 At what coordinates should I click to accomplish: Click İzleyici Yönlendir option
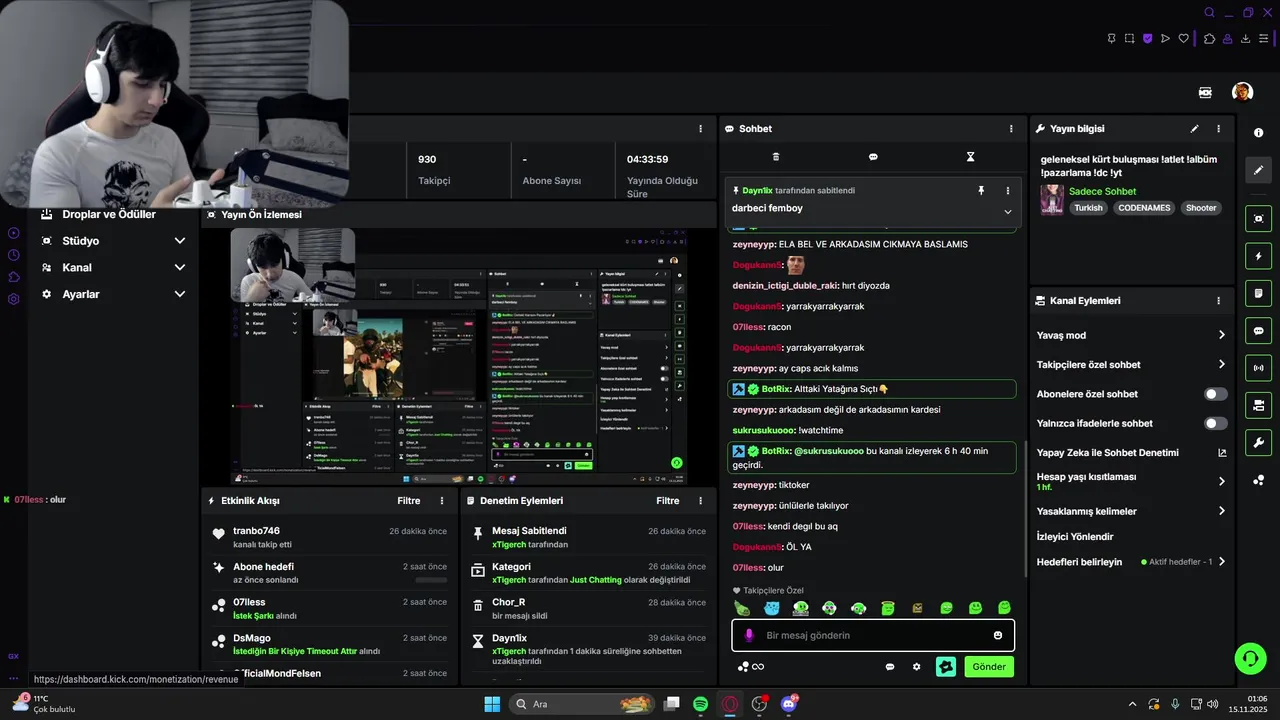tap(1075, 537)
